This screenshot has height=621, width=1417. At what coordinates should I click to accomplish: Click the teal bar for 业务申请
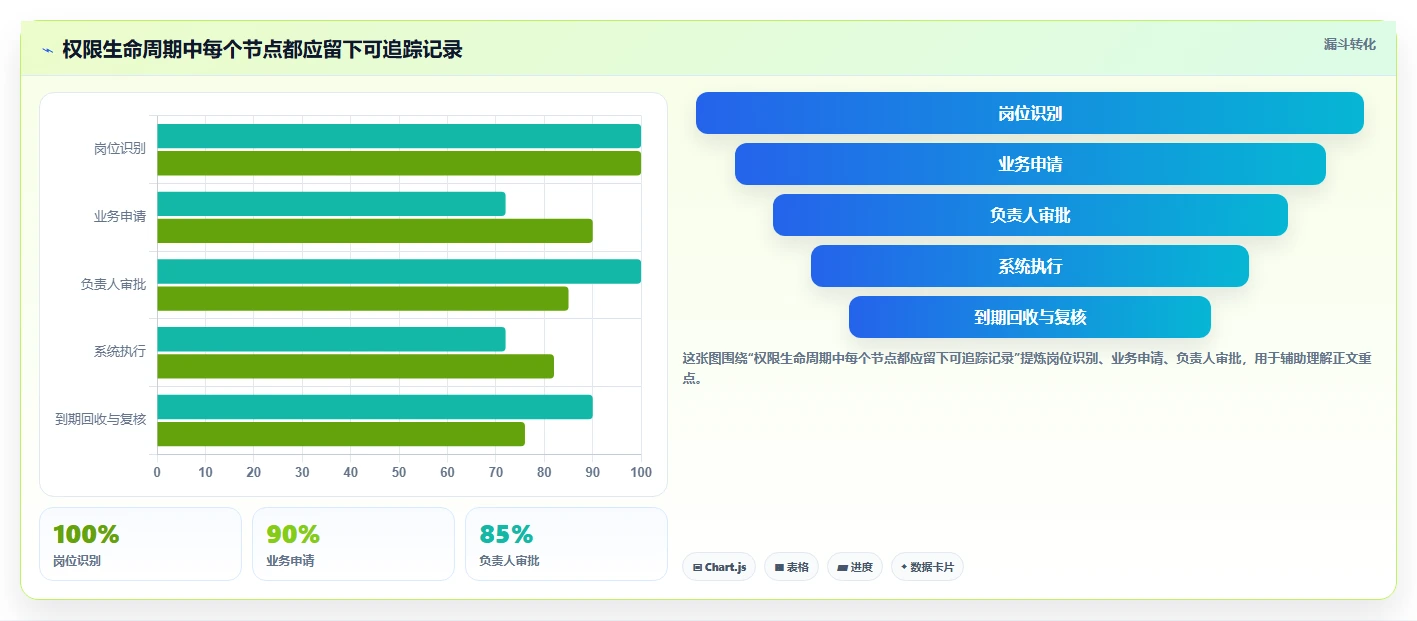(x=331, y=204)
